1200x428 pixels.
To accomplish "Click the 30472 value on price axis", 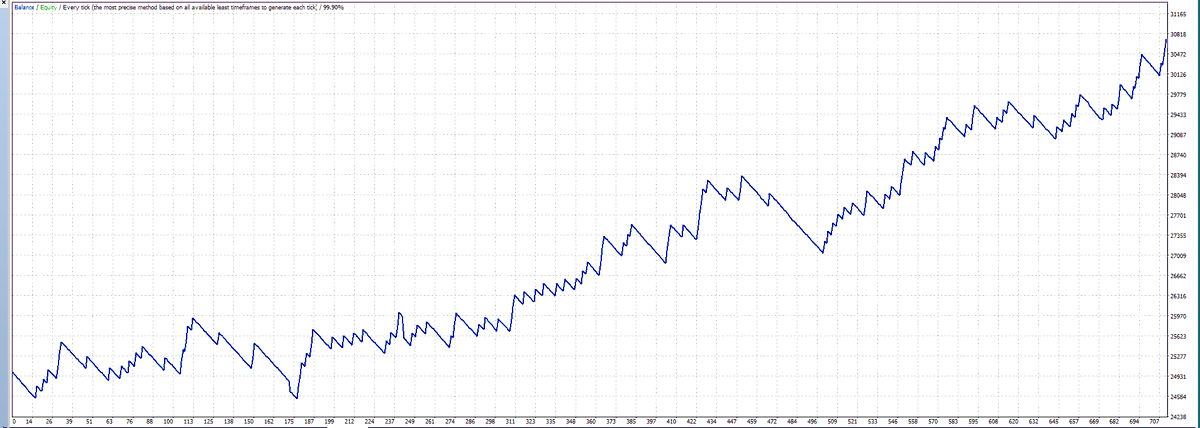I will [x=1176, y=54].
